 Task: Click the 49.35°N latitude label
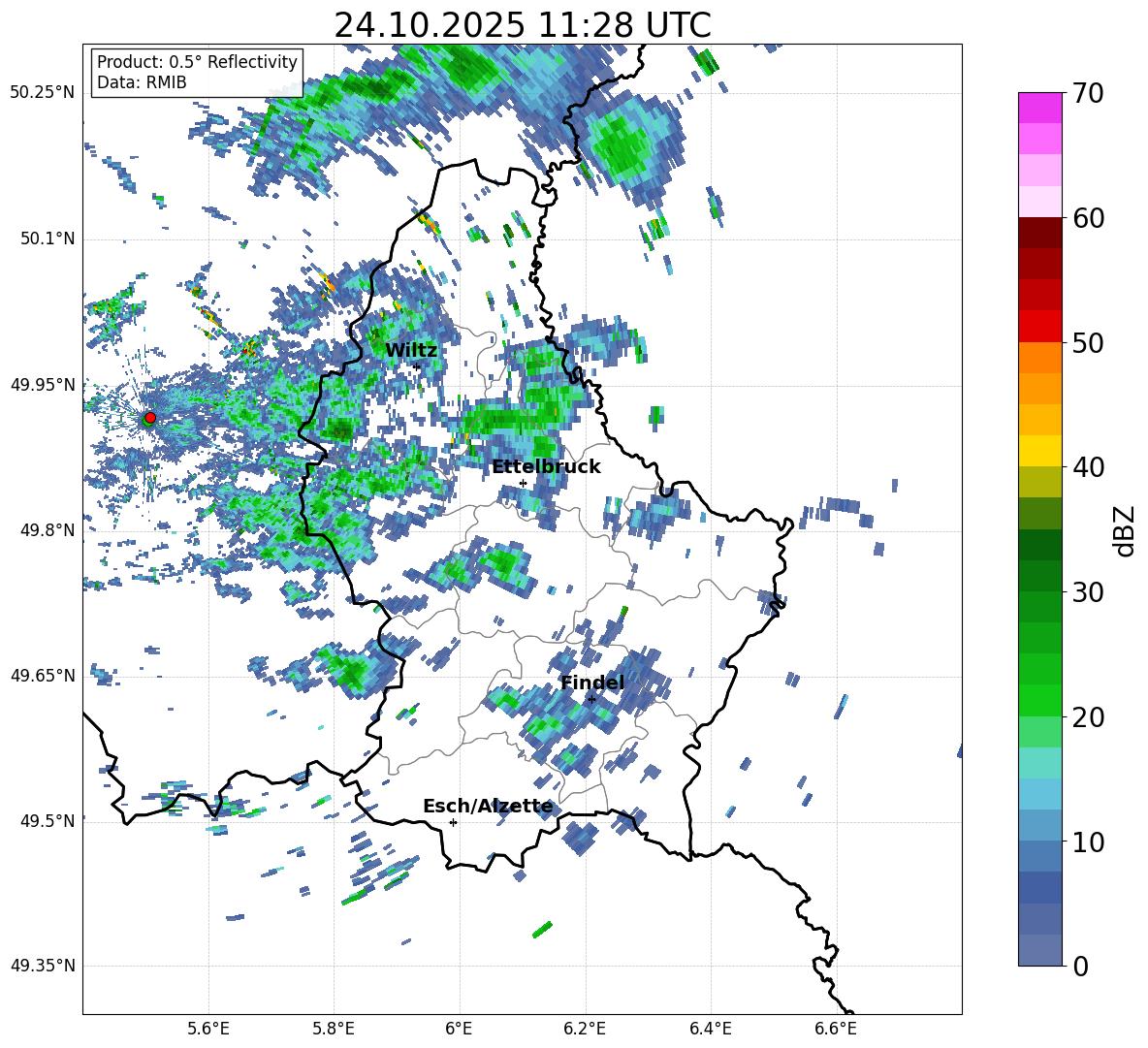(x=43, y=966)
